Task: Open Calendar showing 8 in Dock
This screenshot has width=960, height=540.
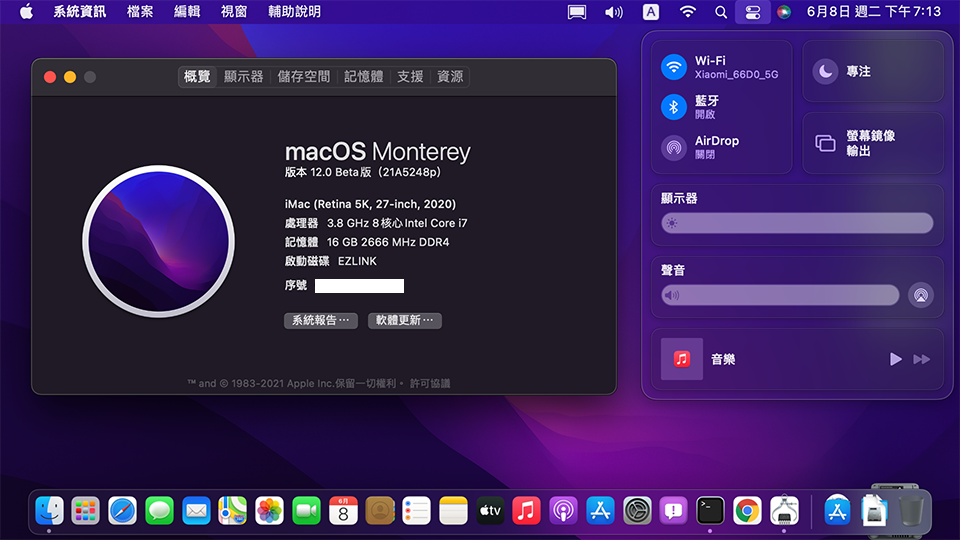Action: (343, 510)
